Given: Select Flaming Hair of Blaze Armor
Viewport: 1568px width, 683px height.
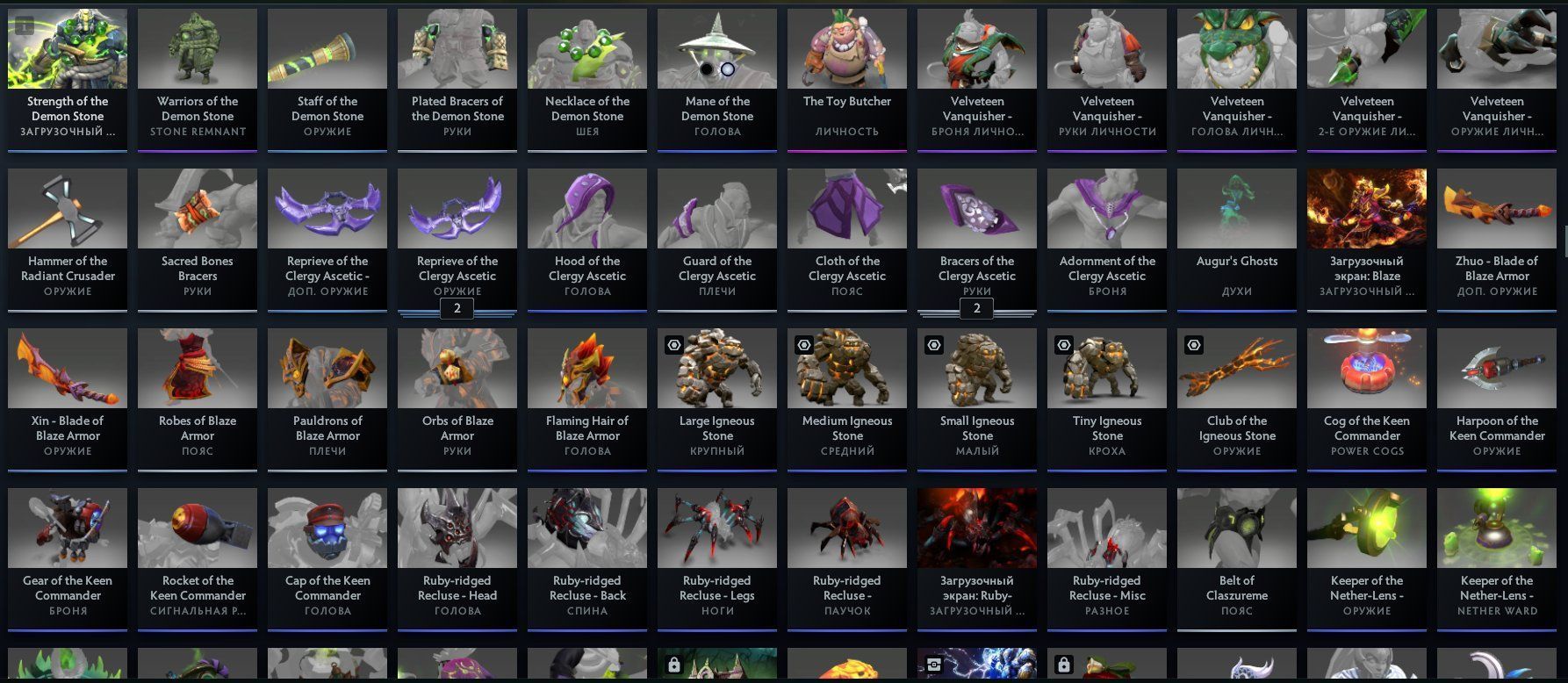Looking at the screenshot, I should [x=587, y=399].
